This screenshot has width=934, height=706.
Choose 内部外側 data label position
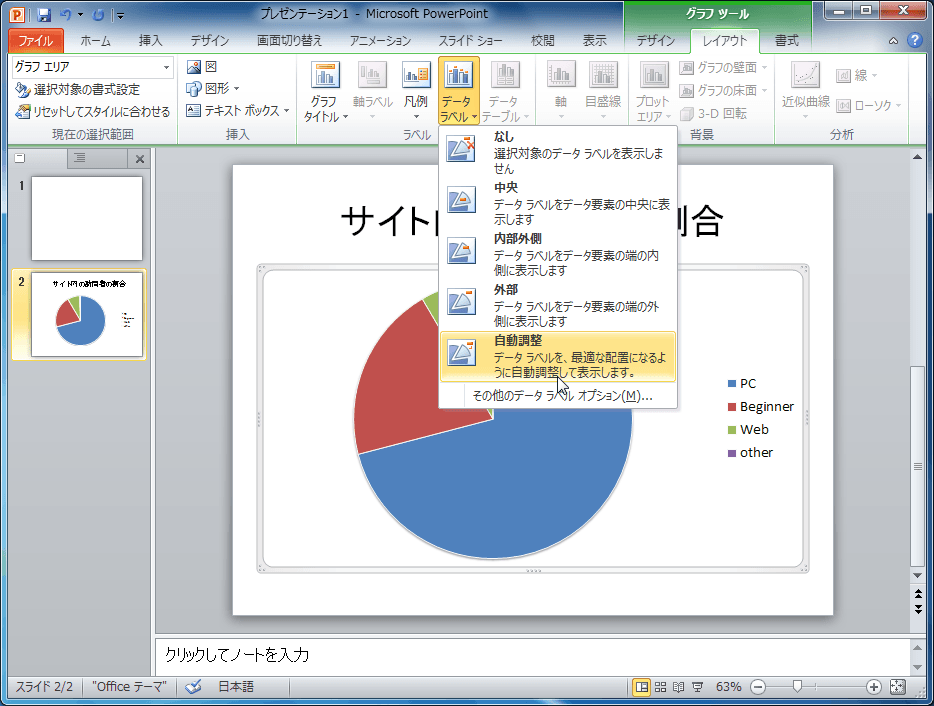click(558, 254)
